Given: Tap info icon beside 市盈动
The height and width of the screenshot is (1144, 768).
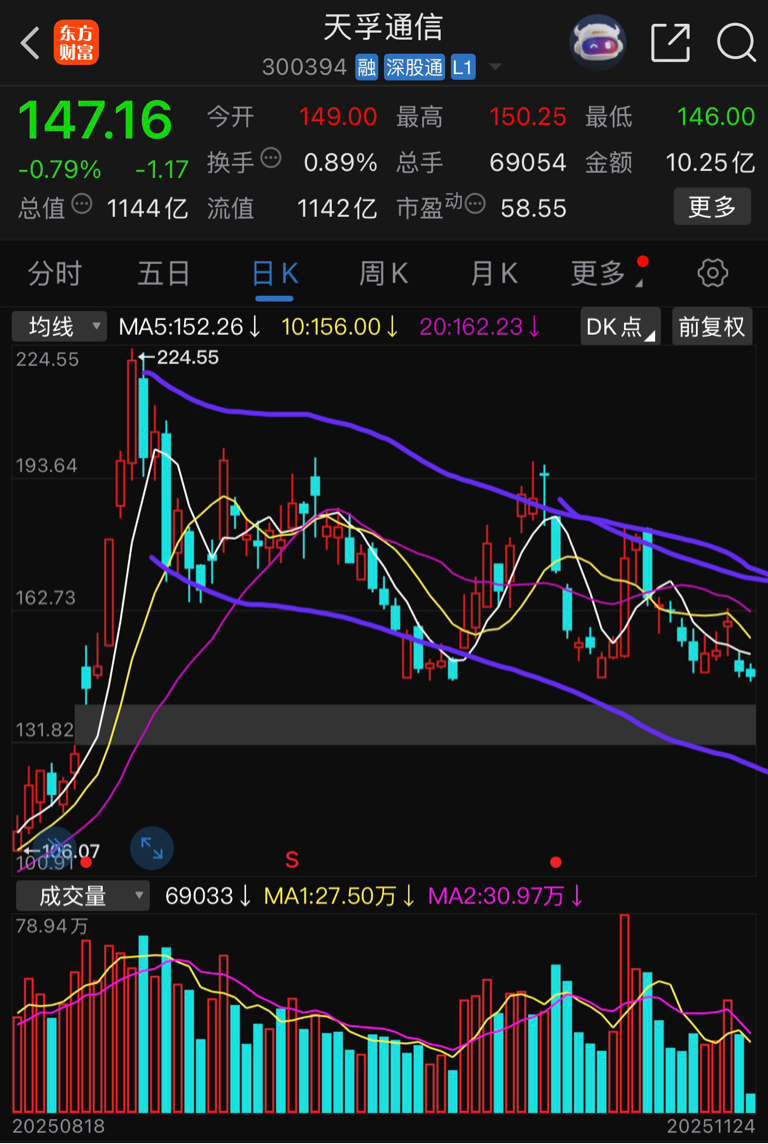Looking at the screenshot, I should 475,204.
